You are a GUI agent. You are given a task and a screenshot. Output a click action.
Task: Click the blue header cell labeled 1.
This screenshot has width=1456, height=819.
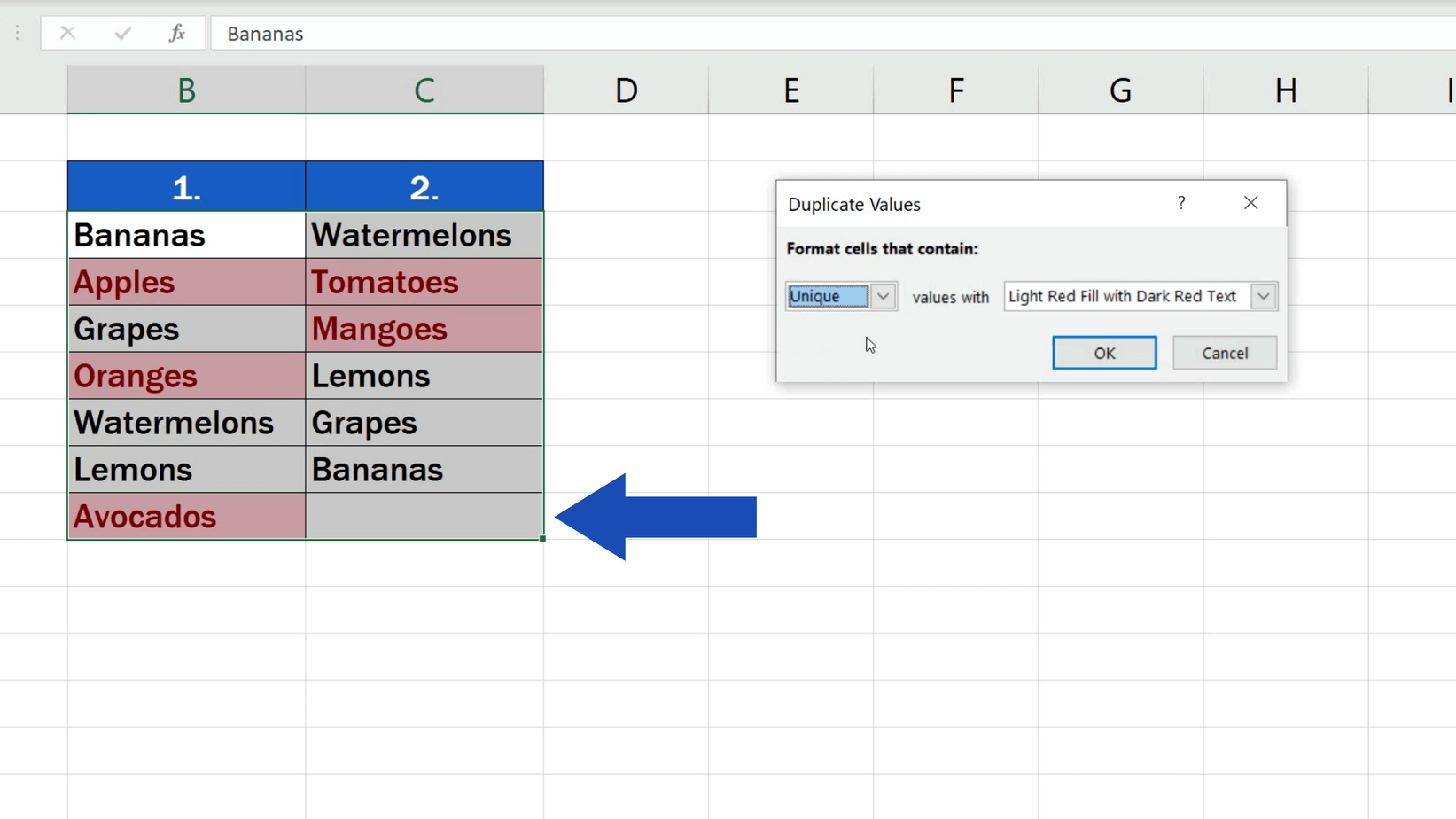pos(186,185)
